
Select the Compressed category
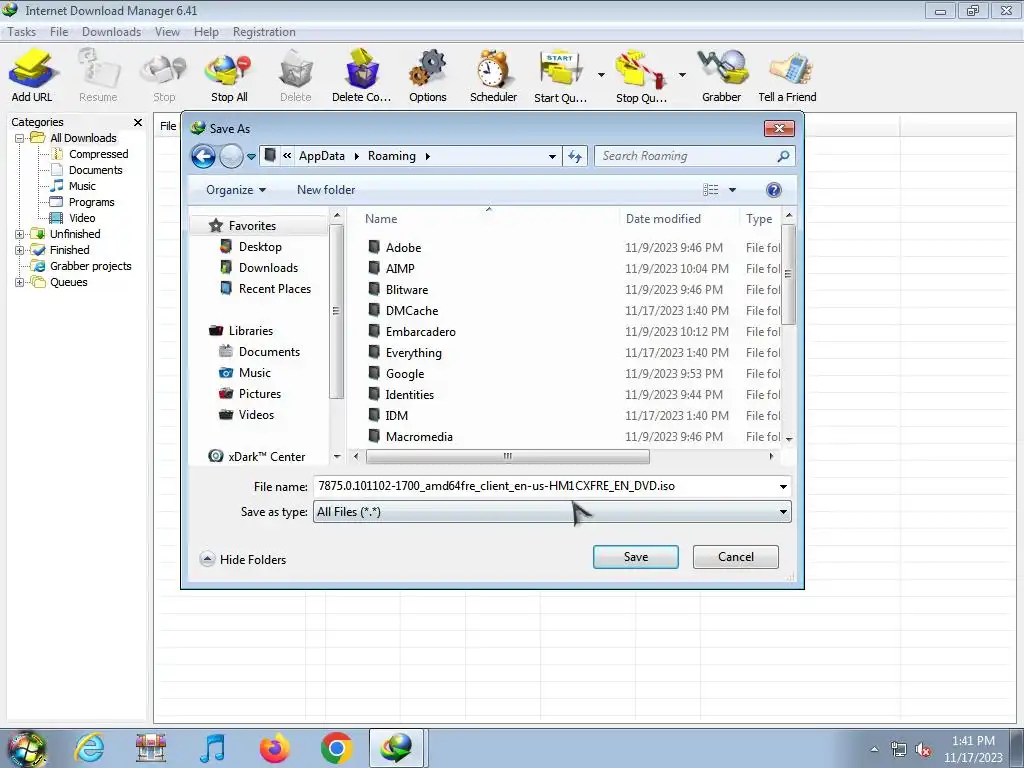point(99,154)
